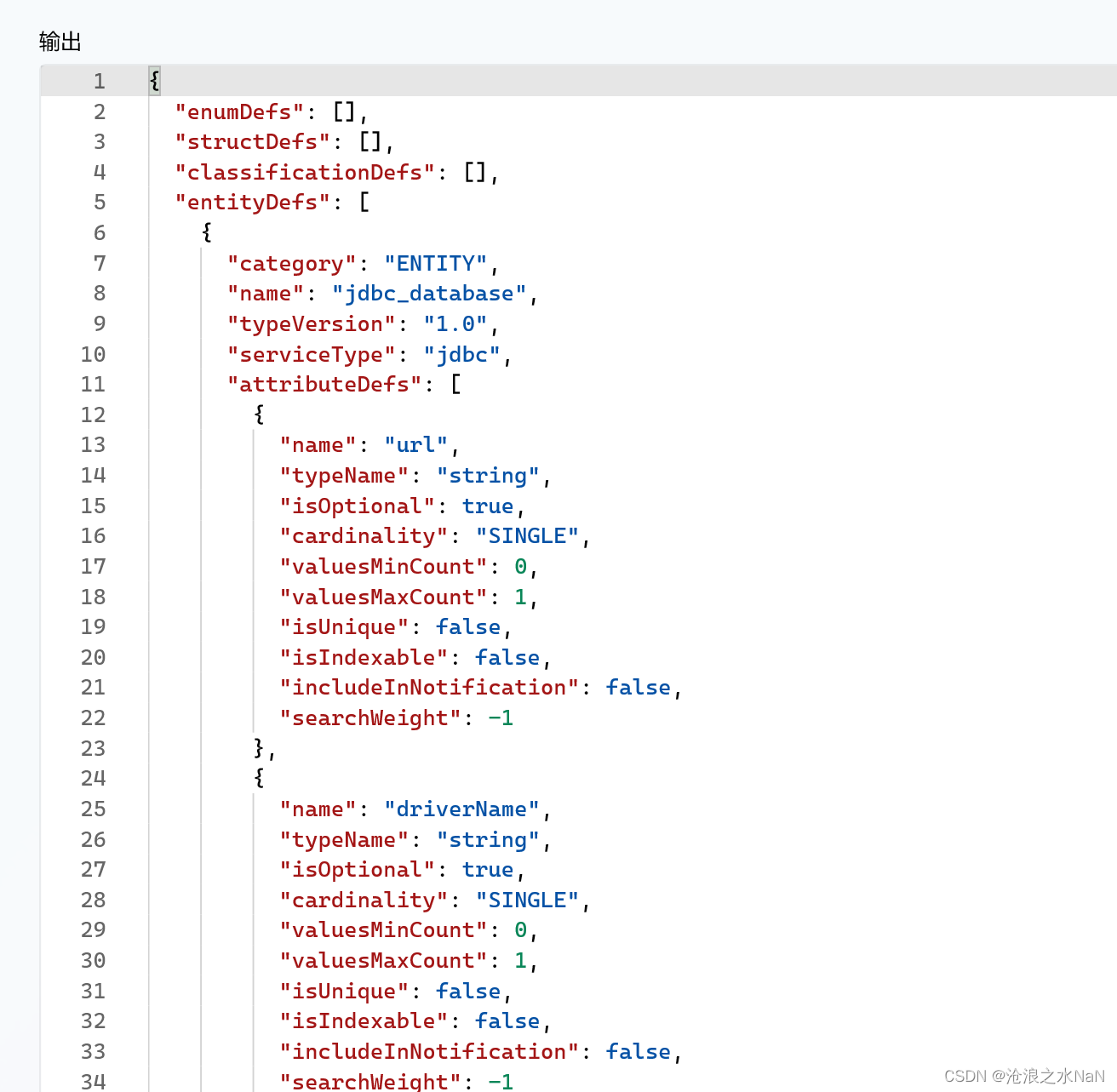Click the true value on line 15
The width and height of the screenshot is (1117, 1092).
(488, 506)
